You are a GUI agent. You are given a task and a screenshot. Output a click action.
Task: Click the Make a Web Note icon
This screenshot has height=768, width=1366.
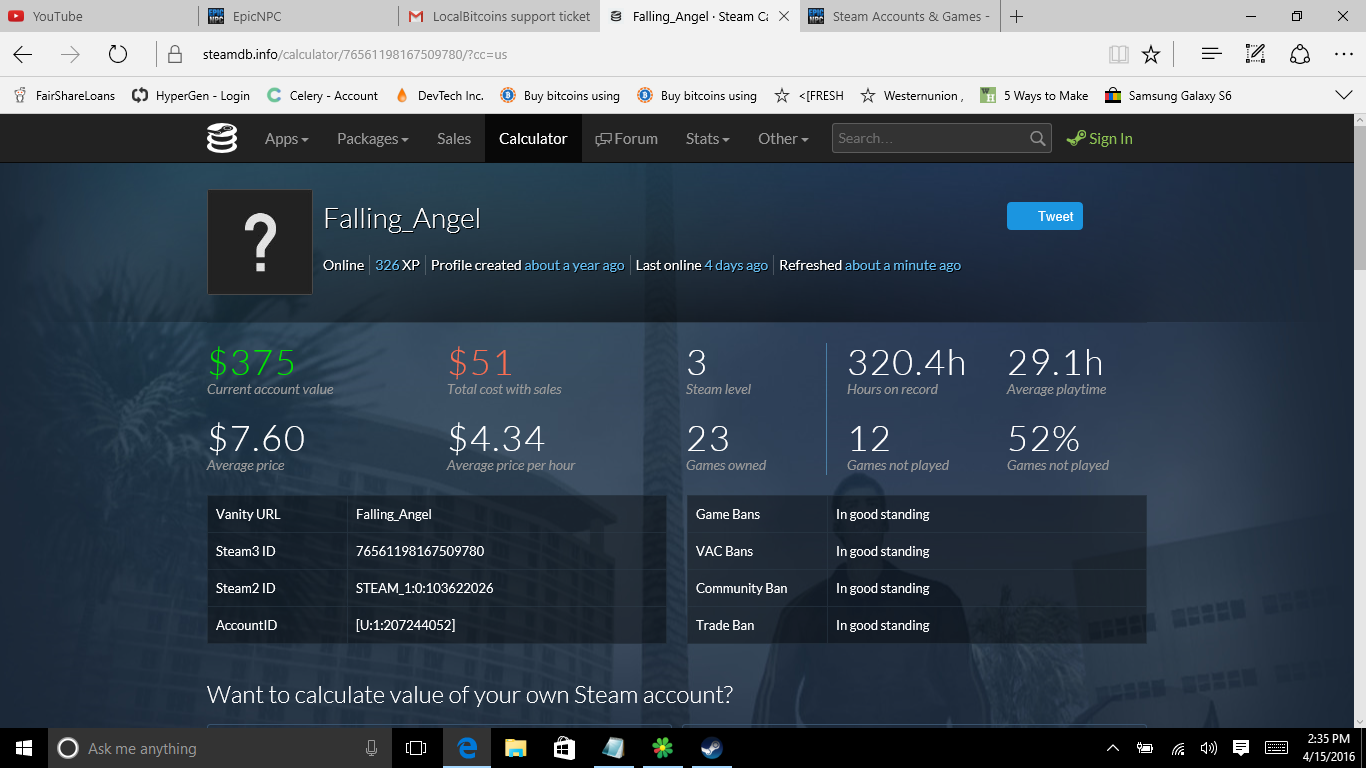coord(1255,54)
